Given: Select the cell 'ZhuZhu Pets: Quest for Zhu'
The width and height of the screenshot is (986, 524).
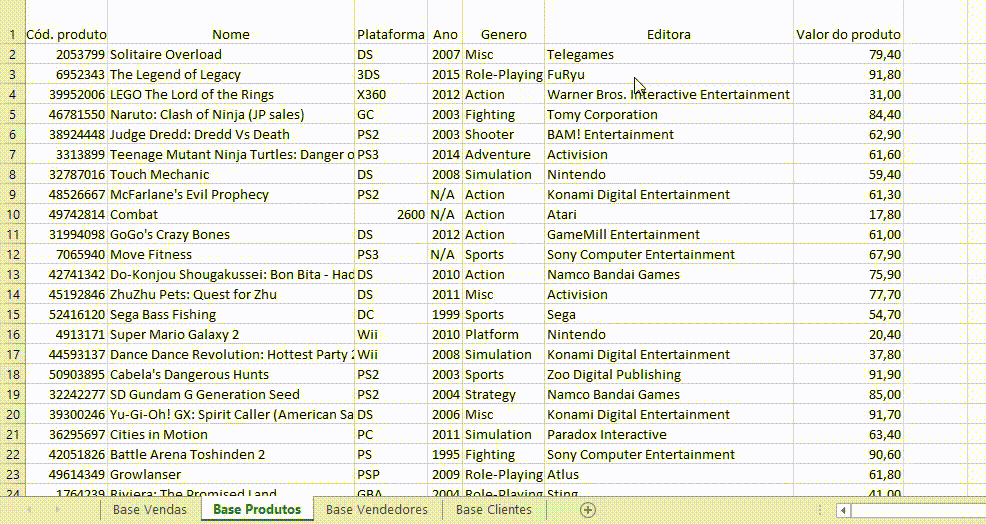Looking at the screenshot, I should coord(231,295).
